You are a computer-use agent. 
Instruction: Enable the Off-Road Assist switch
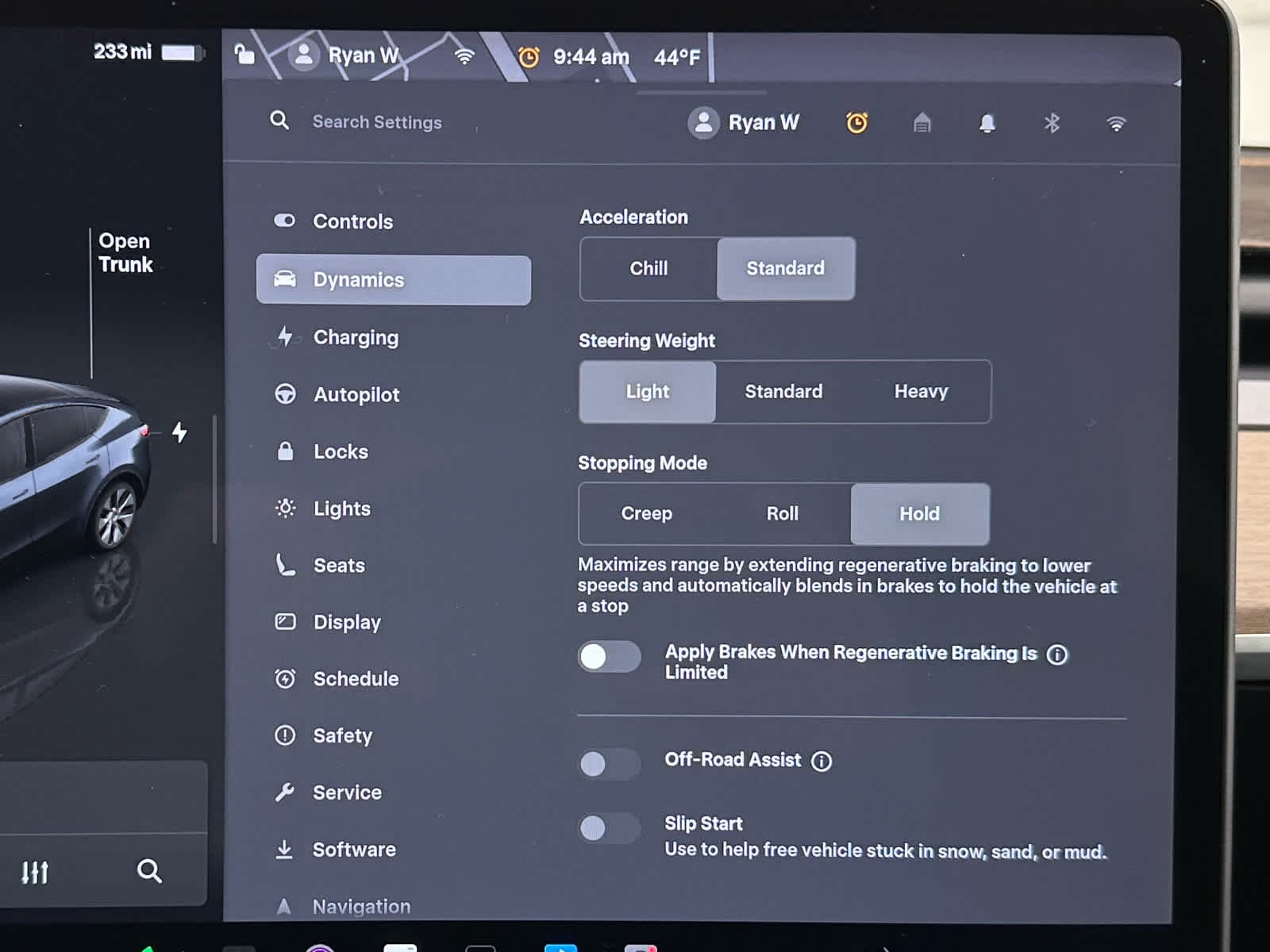pyautogui.click(x=609, y=764)
